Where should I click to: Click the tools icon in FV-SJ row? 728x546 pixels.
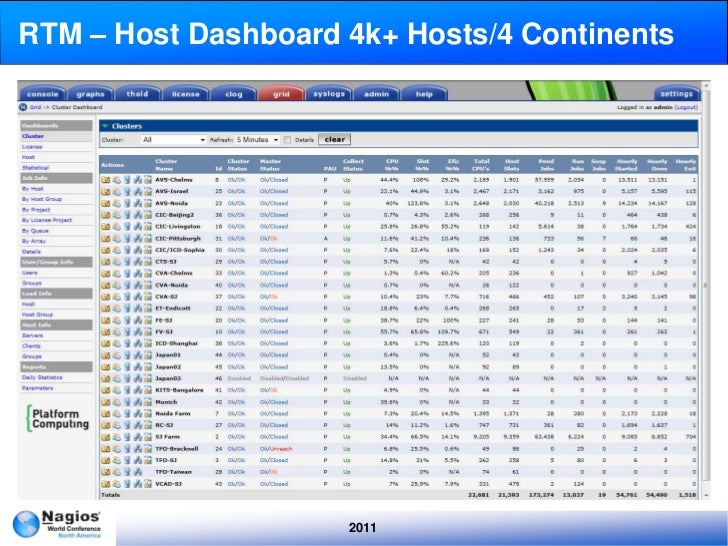138,332
